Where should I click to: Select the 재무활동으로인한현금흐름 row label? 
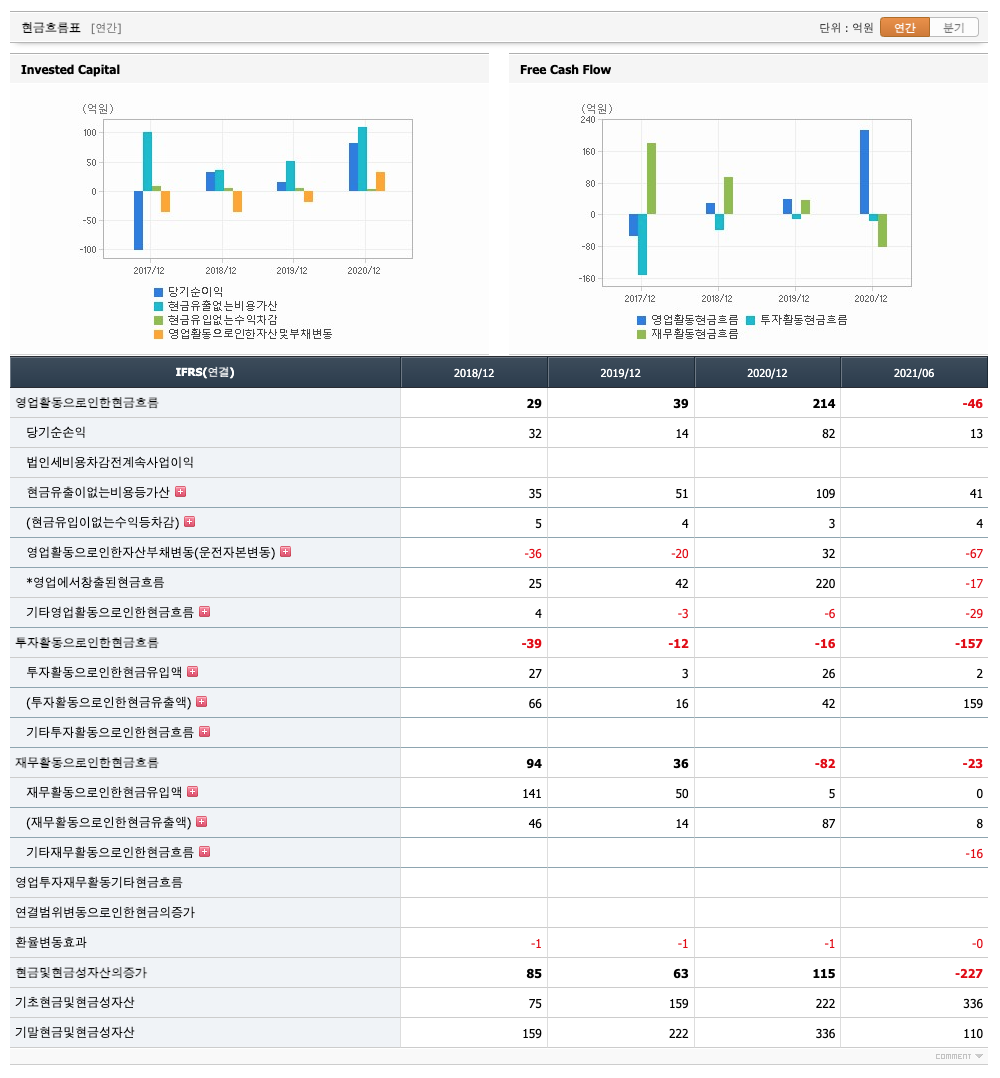point(87,762)
